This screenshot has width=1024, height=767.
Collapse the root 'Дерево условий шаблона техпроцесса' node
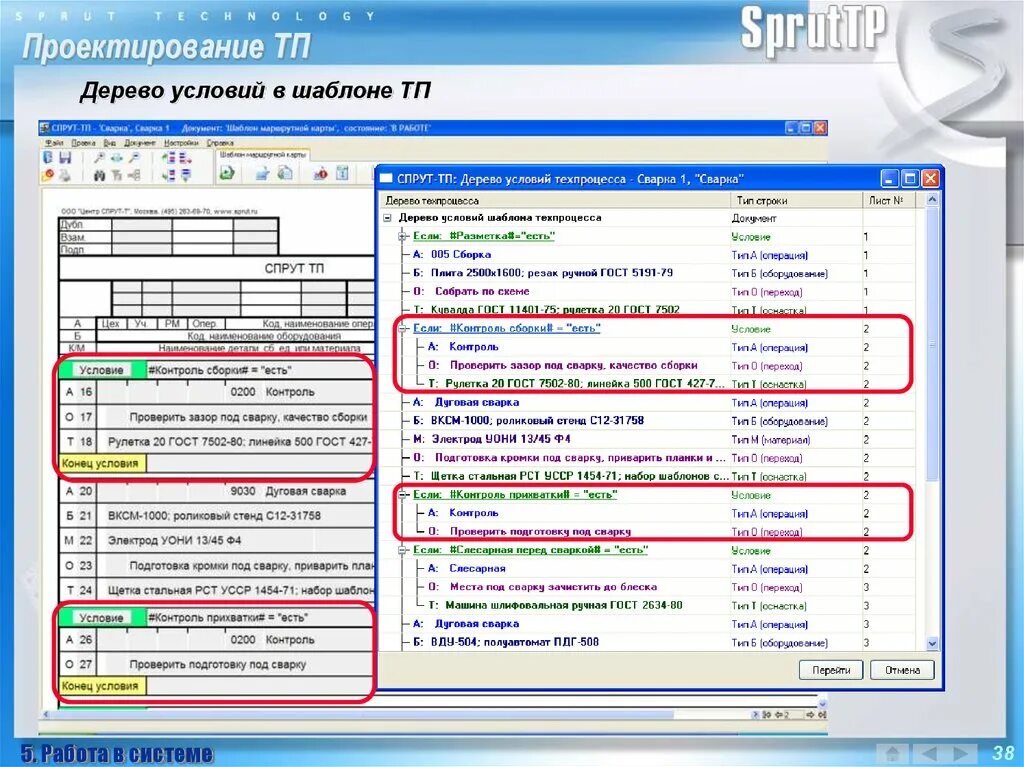point(388,218)
